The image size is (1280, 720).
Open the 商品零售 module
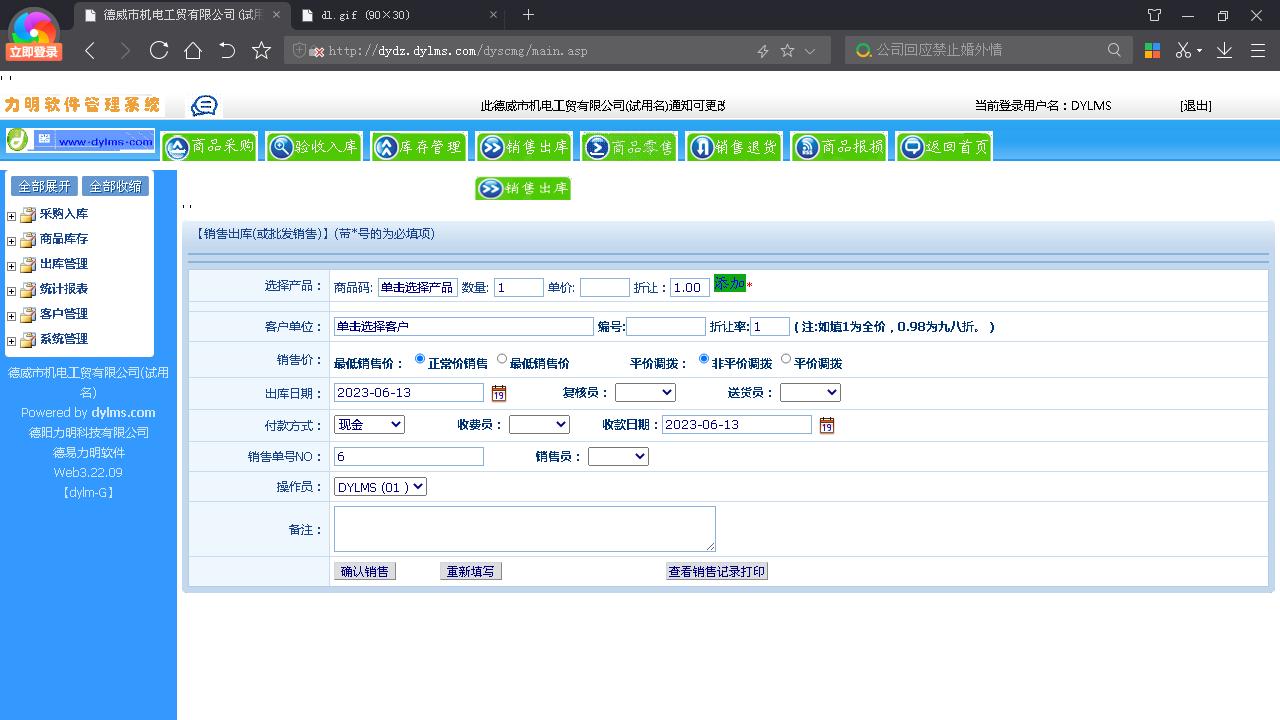pos(629,145)
